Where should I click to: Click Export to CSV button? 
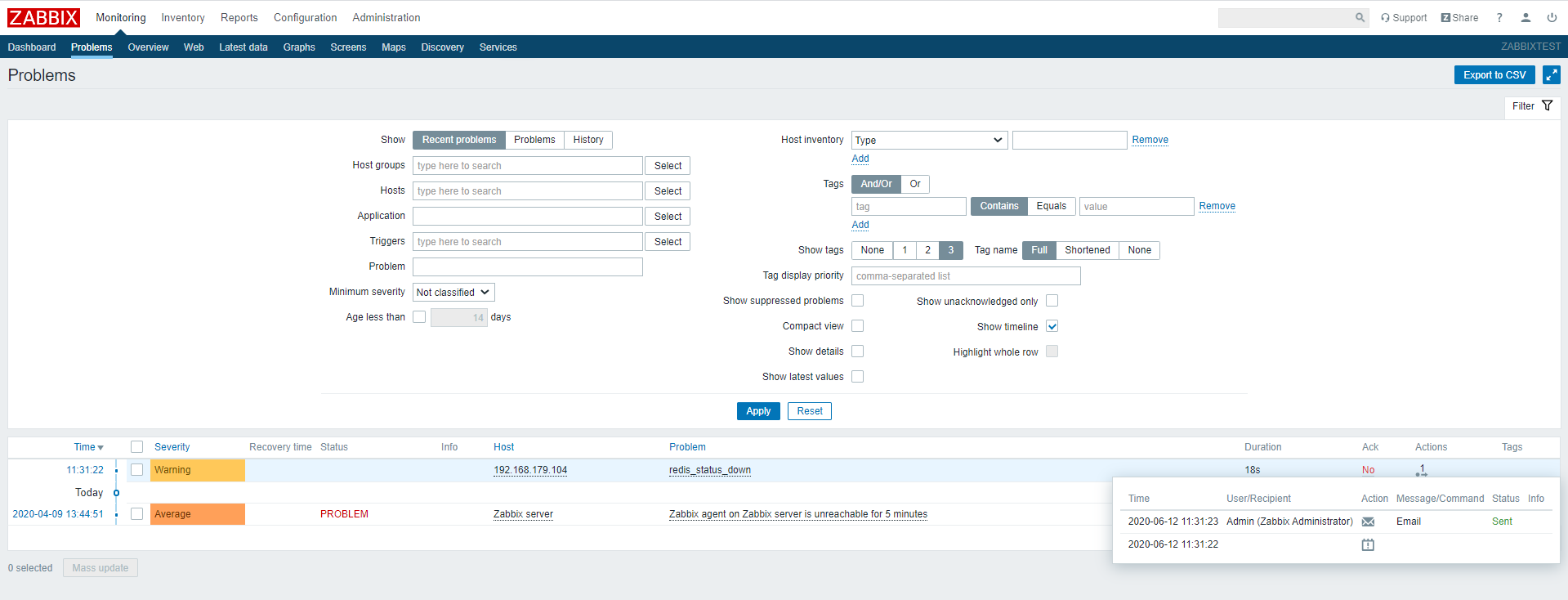click(x=1494, y=75)
